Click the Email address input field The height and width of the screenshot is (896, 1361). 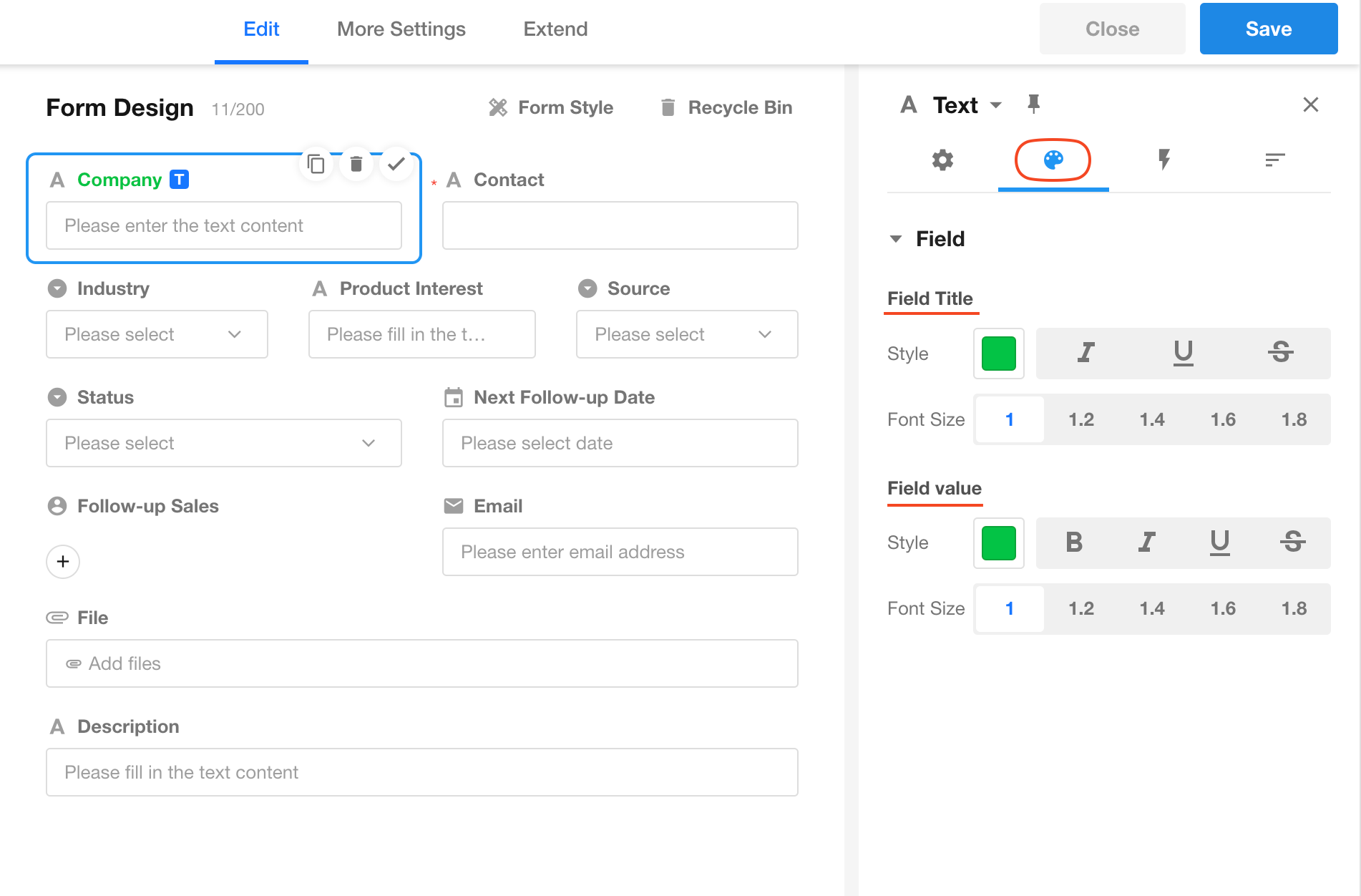pyautogui.click(x=620, y=552)
